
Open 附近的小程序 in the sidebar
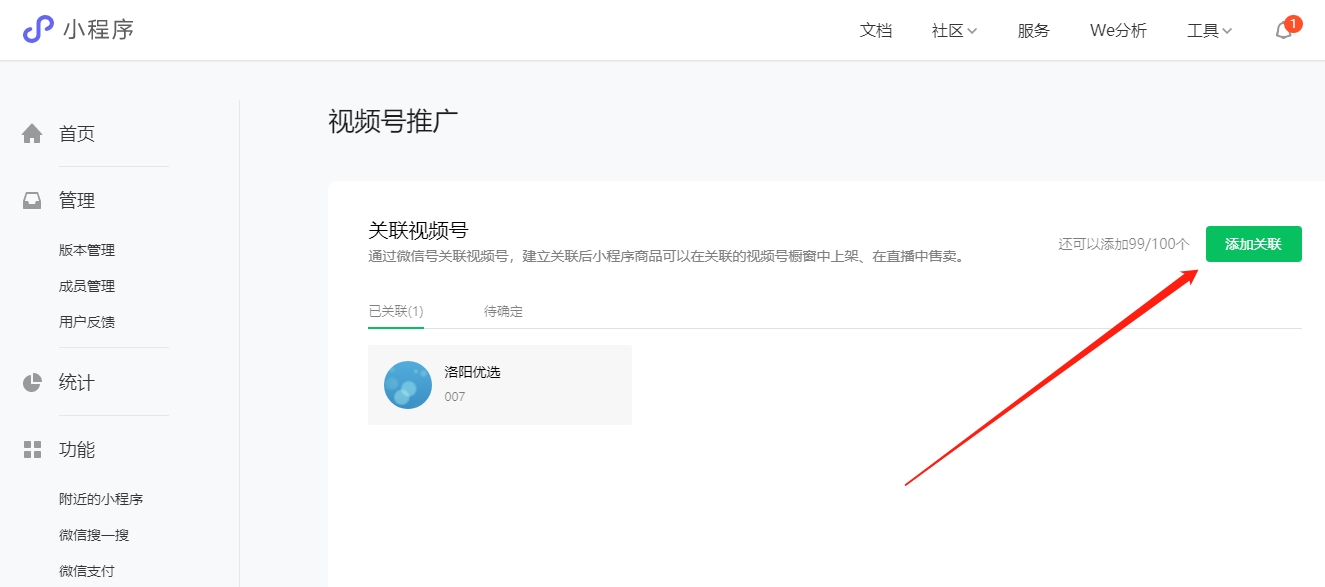101,499
